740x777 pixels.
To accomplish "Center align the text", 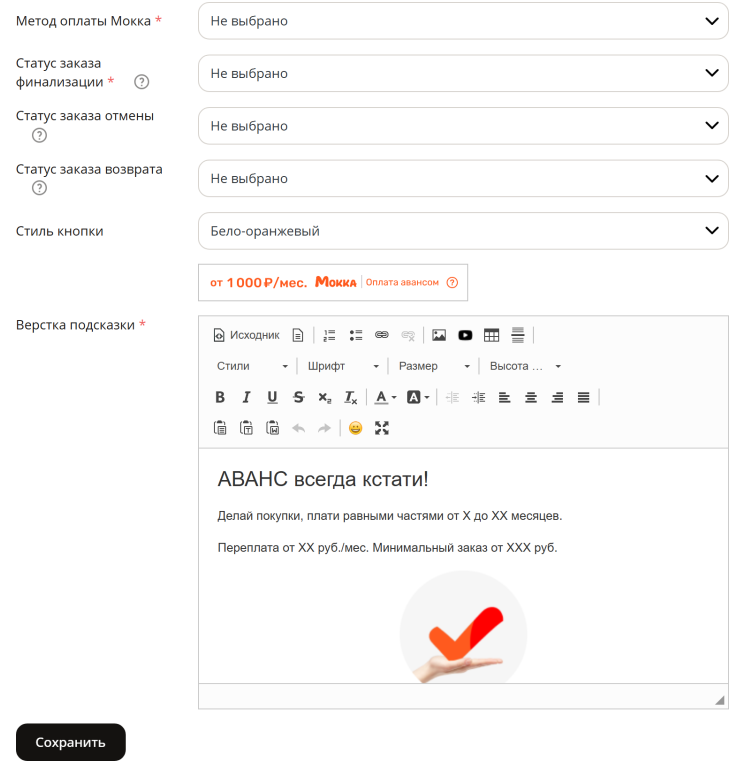I will tap(531, 397).
